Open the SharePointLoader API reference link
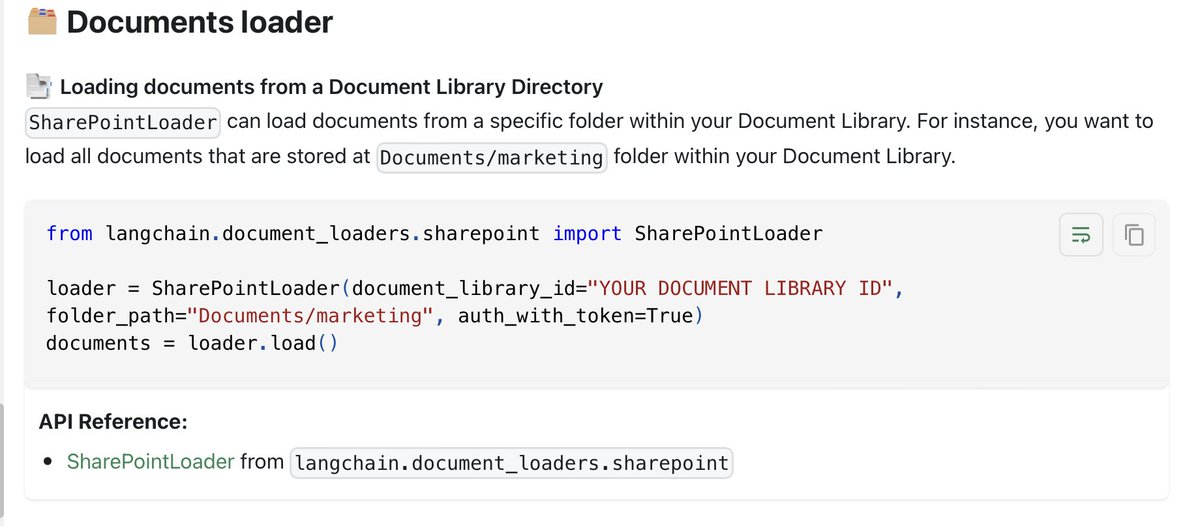The image size is (1200, 526). coord(150,462)
